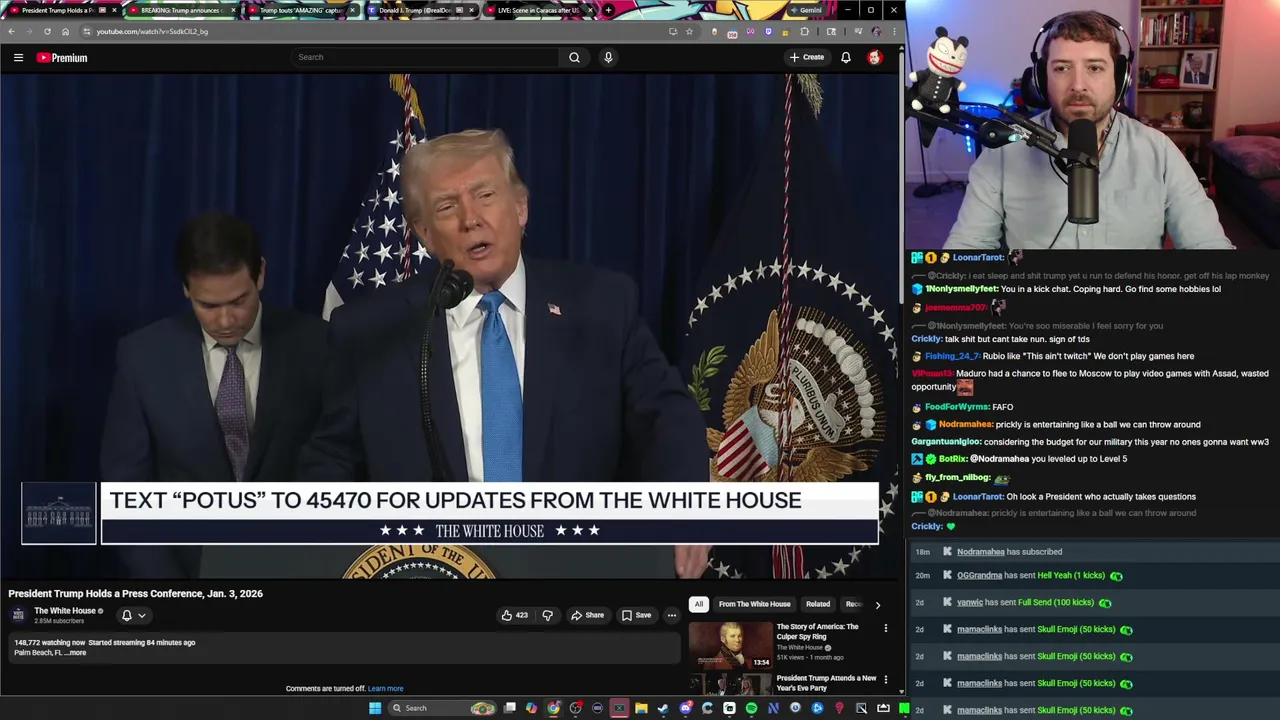Reload the current page
Screen dimensions: 1280x720
[47, 31]
